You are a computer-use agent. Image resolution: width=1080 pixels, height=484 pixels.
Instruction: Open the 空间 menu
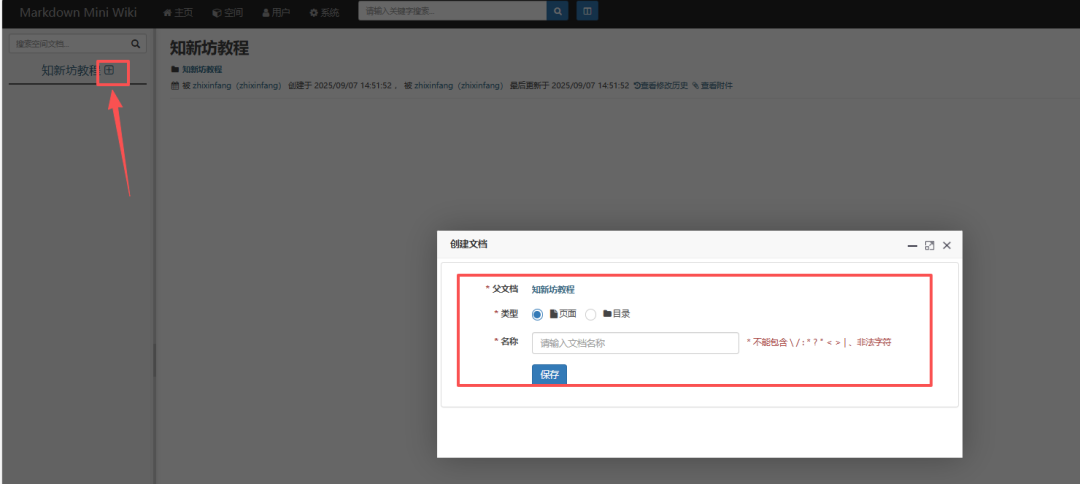[x=227, y=12]
